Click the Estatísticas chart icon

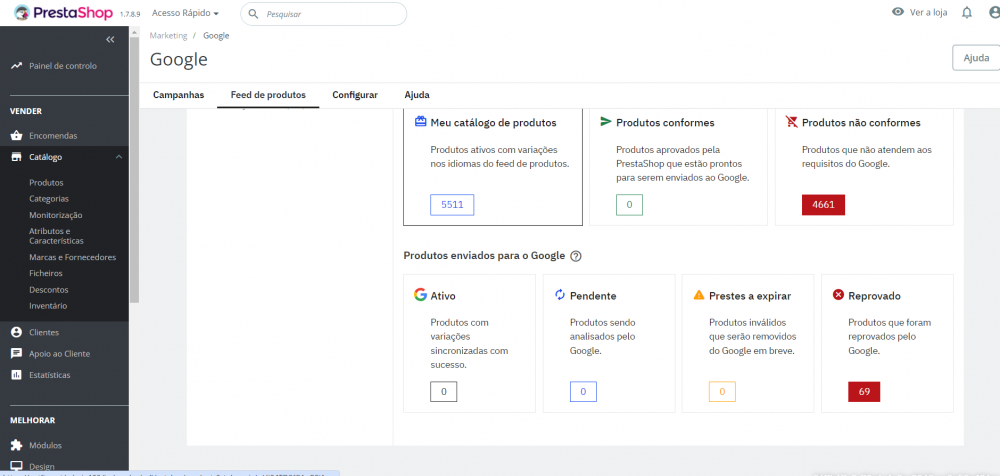click(x=17, y=375)
